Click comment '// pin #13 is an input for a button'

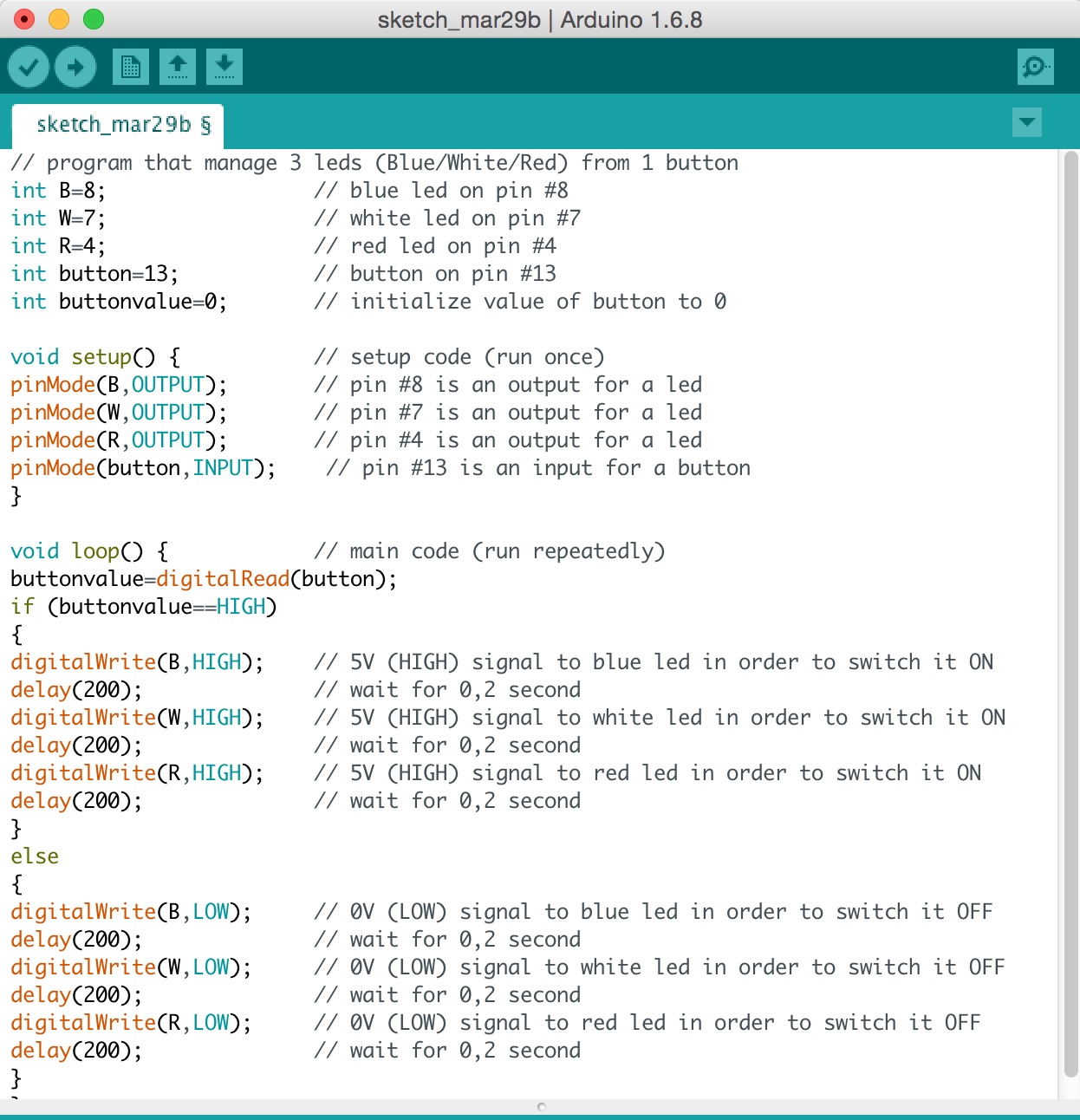click(538, 468)
